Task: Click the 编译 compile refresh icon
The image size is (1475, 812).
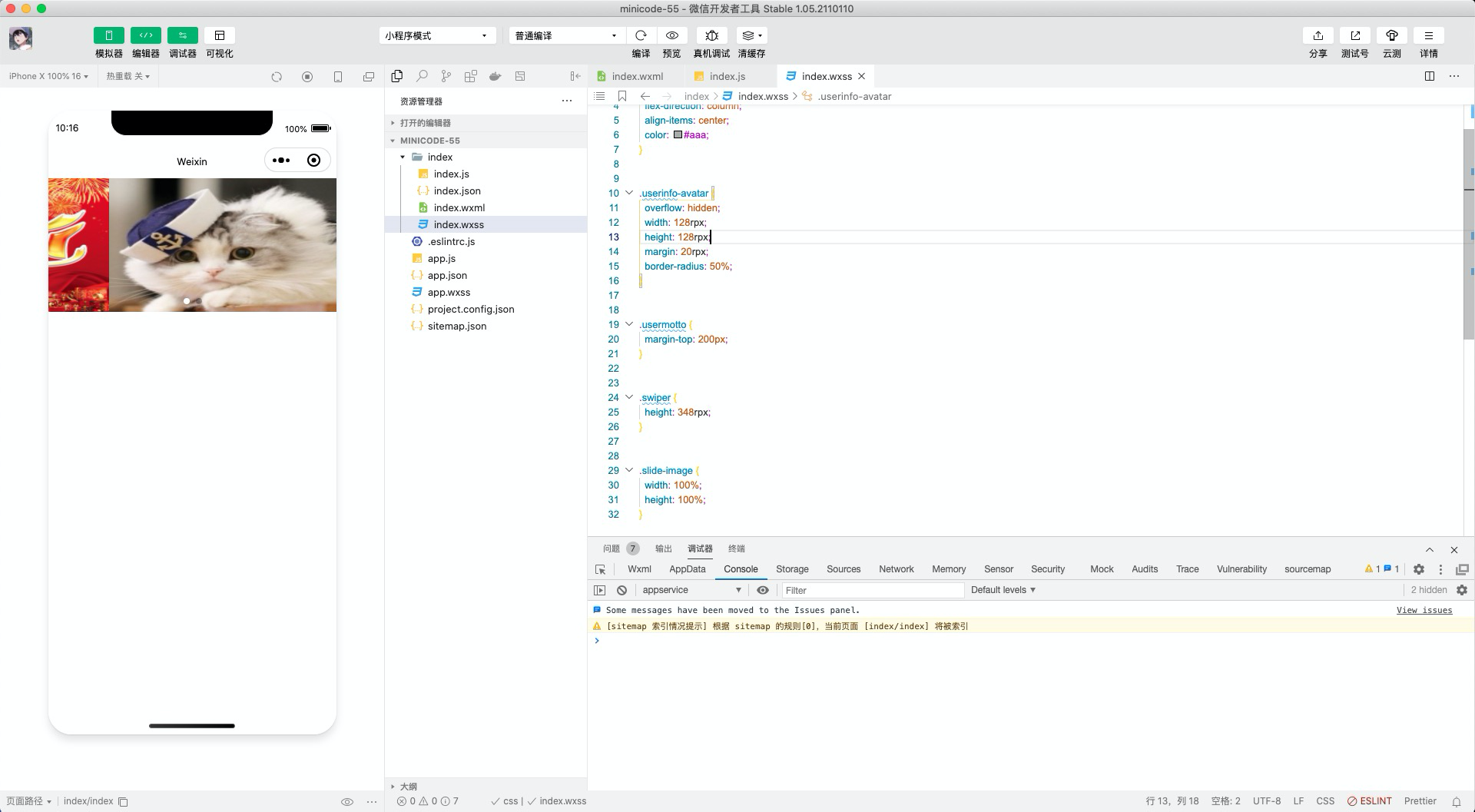Action: [641, 35]
